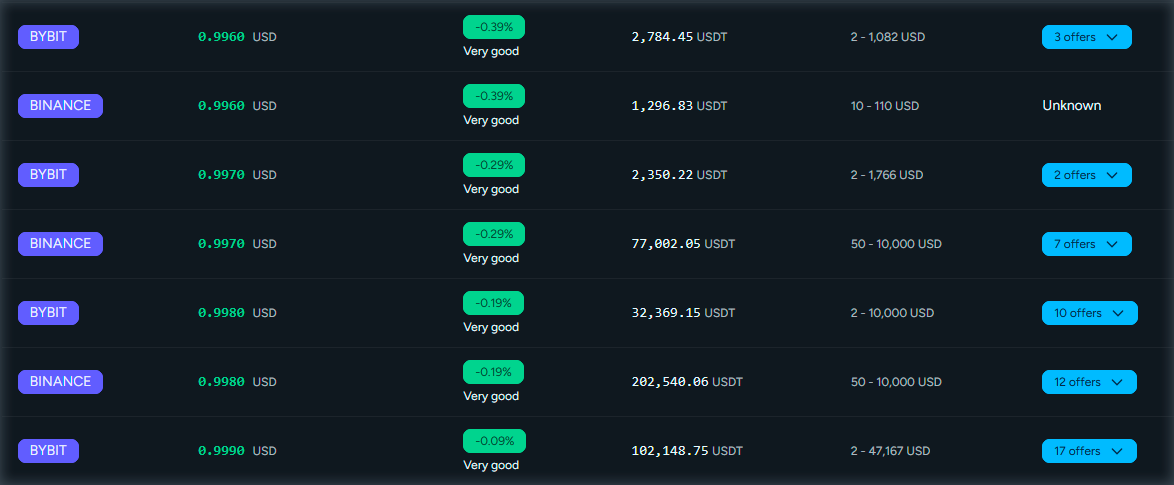Click the -0.09% Very good badge
The width and height of the screenshot is (1174, 485).
[494, 441]
